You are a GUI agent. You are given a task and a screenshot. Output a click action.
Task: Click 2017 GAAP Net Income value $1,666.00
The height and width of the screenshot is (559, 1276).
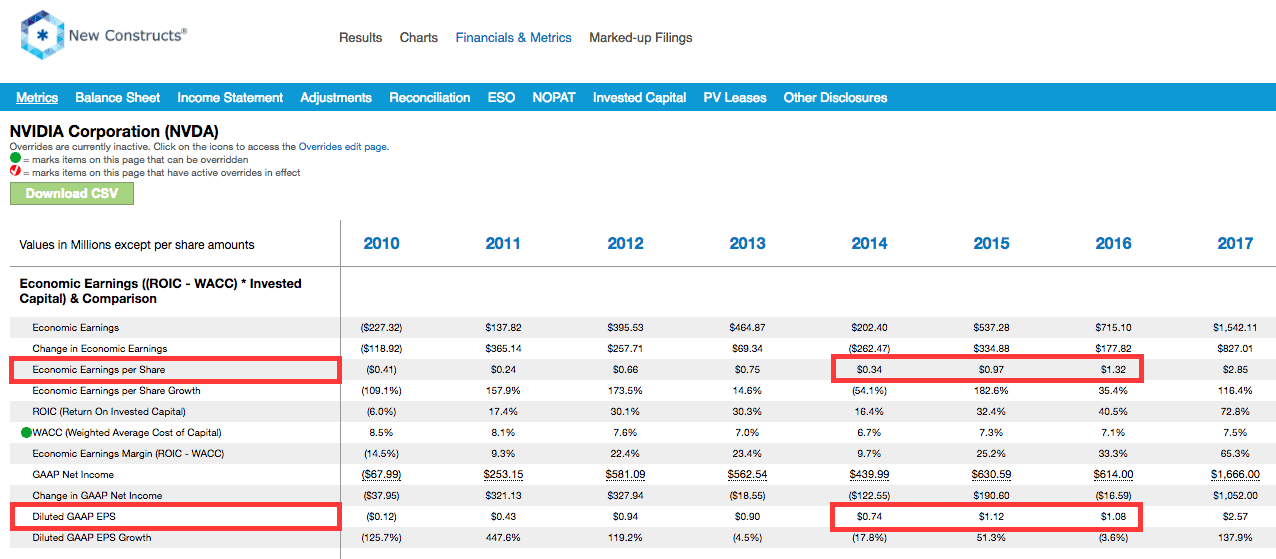click(1235, 475)
